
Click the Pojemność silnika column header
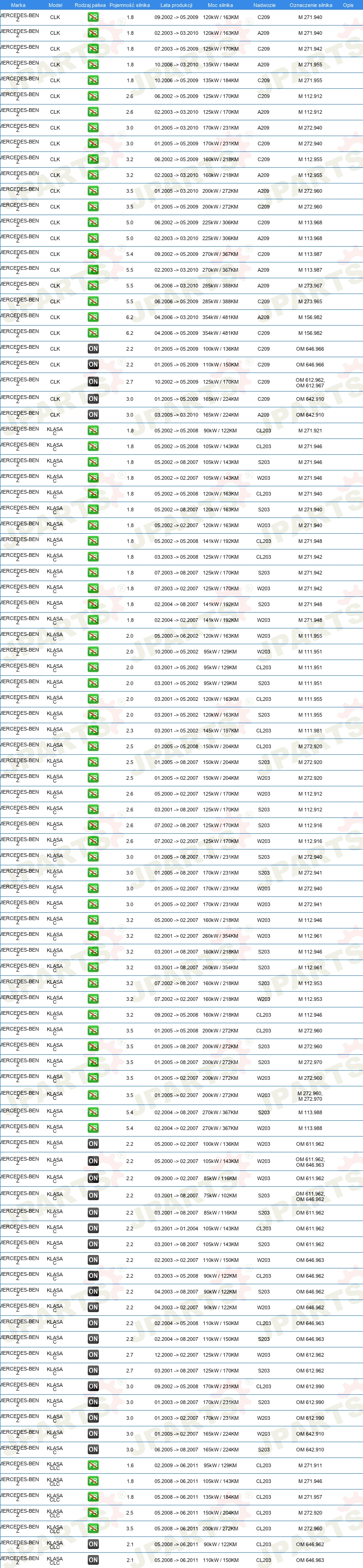pos(130,5)
